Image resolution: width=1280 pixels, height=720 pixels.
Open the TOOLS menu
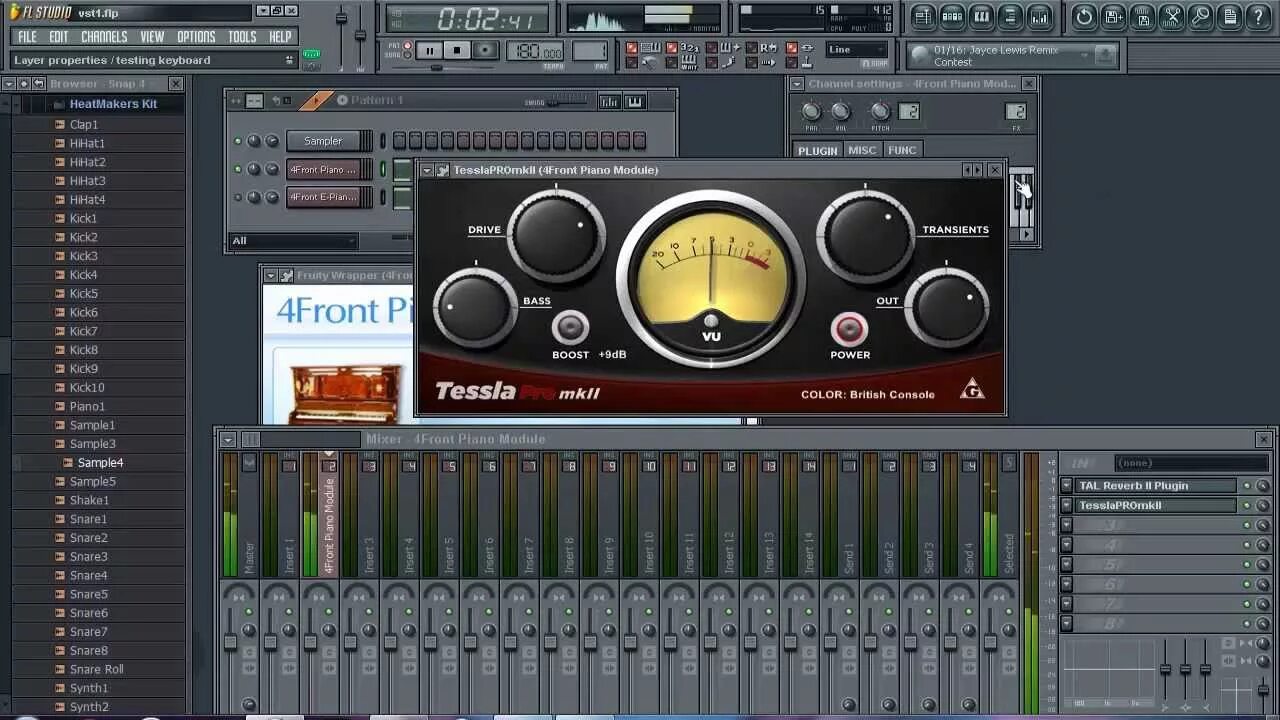(x=242, y=37)
